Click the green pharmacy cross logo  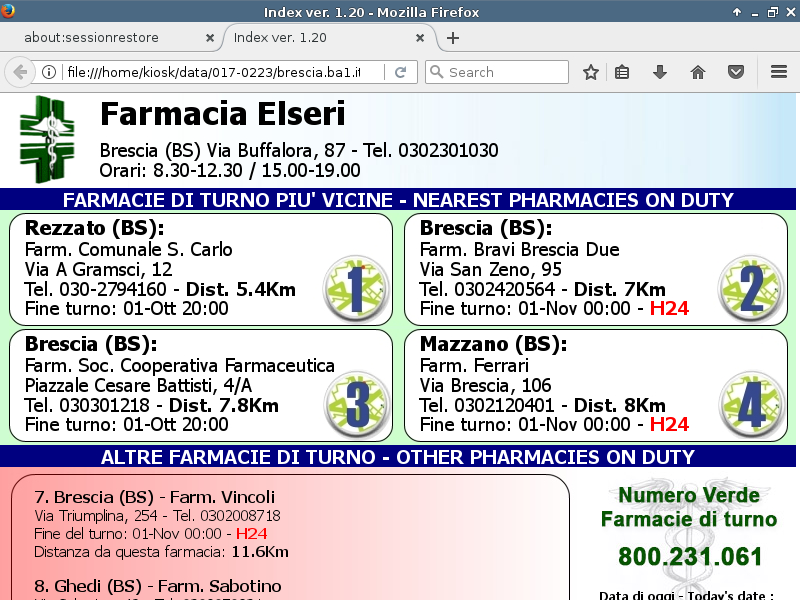[47, 139]
